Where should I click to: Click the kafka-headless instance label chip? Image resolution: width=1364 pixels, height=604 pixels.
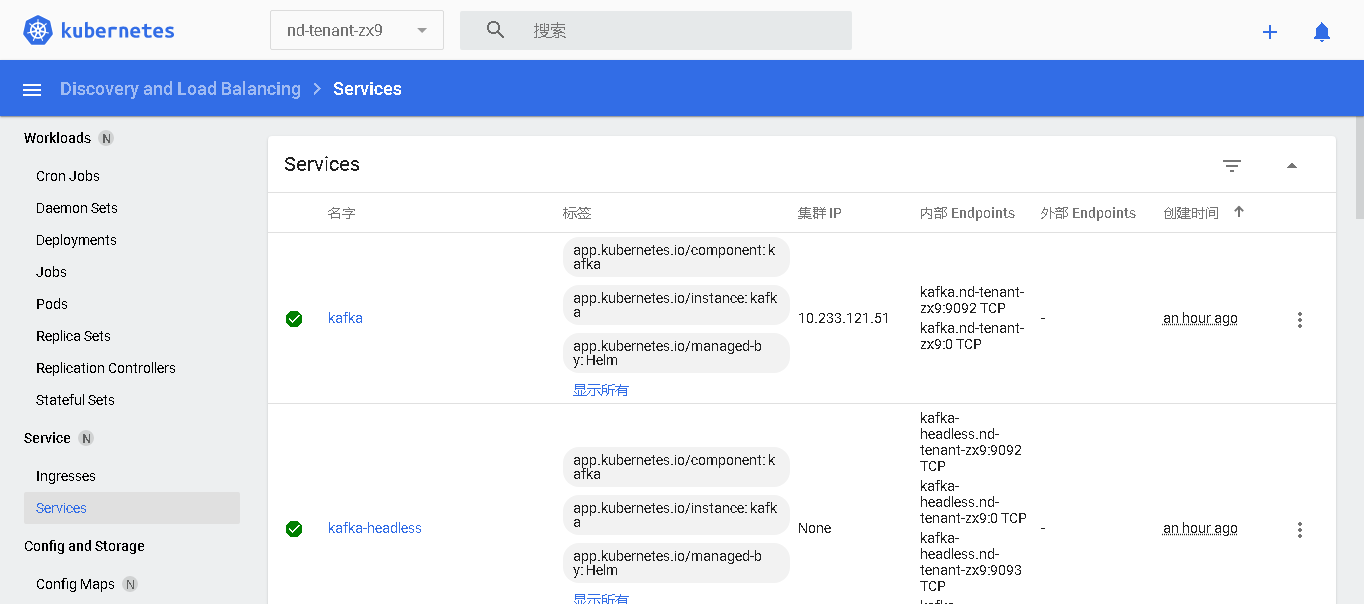point(676,515)
